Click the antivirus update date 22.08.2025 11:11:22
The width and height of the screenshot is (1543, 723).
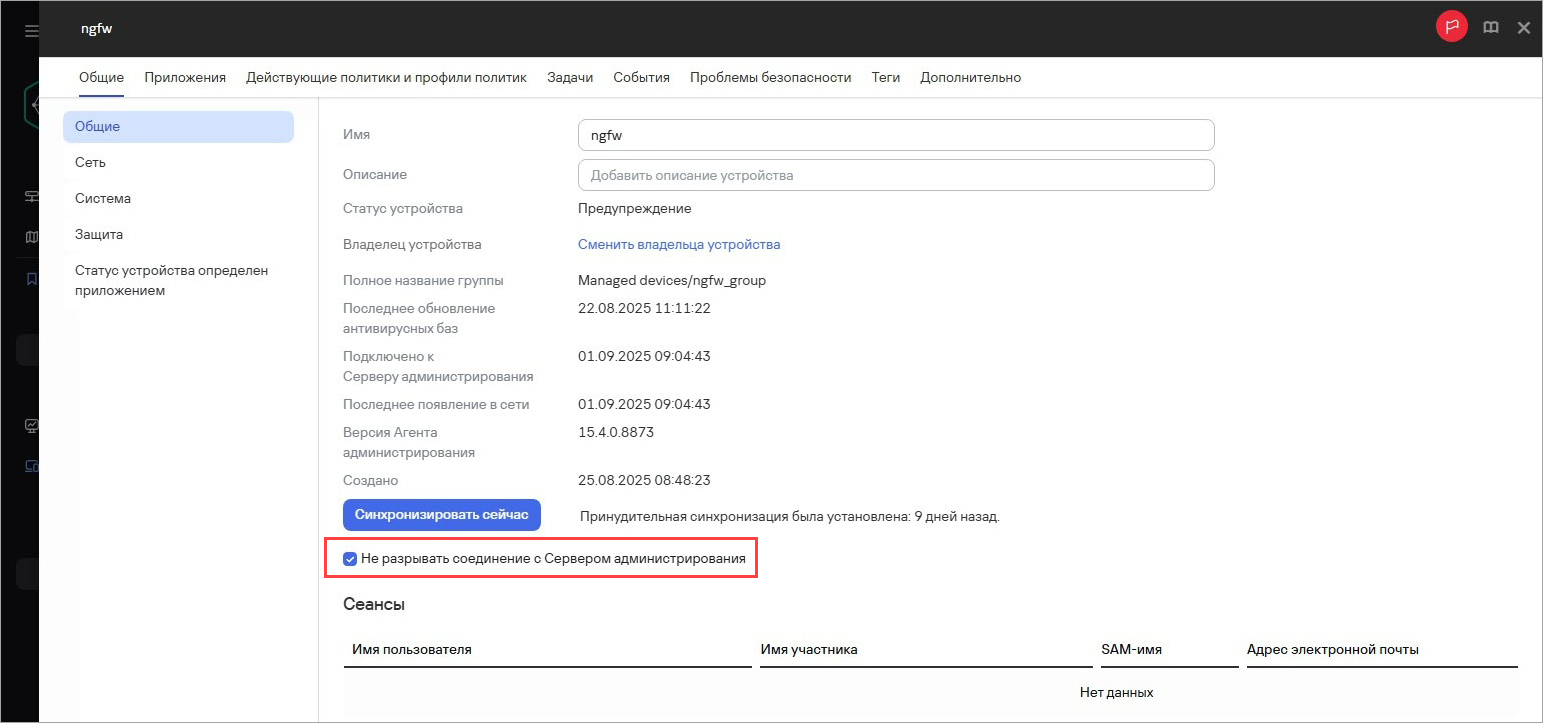pos(644,309)
